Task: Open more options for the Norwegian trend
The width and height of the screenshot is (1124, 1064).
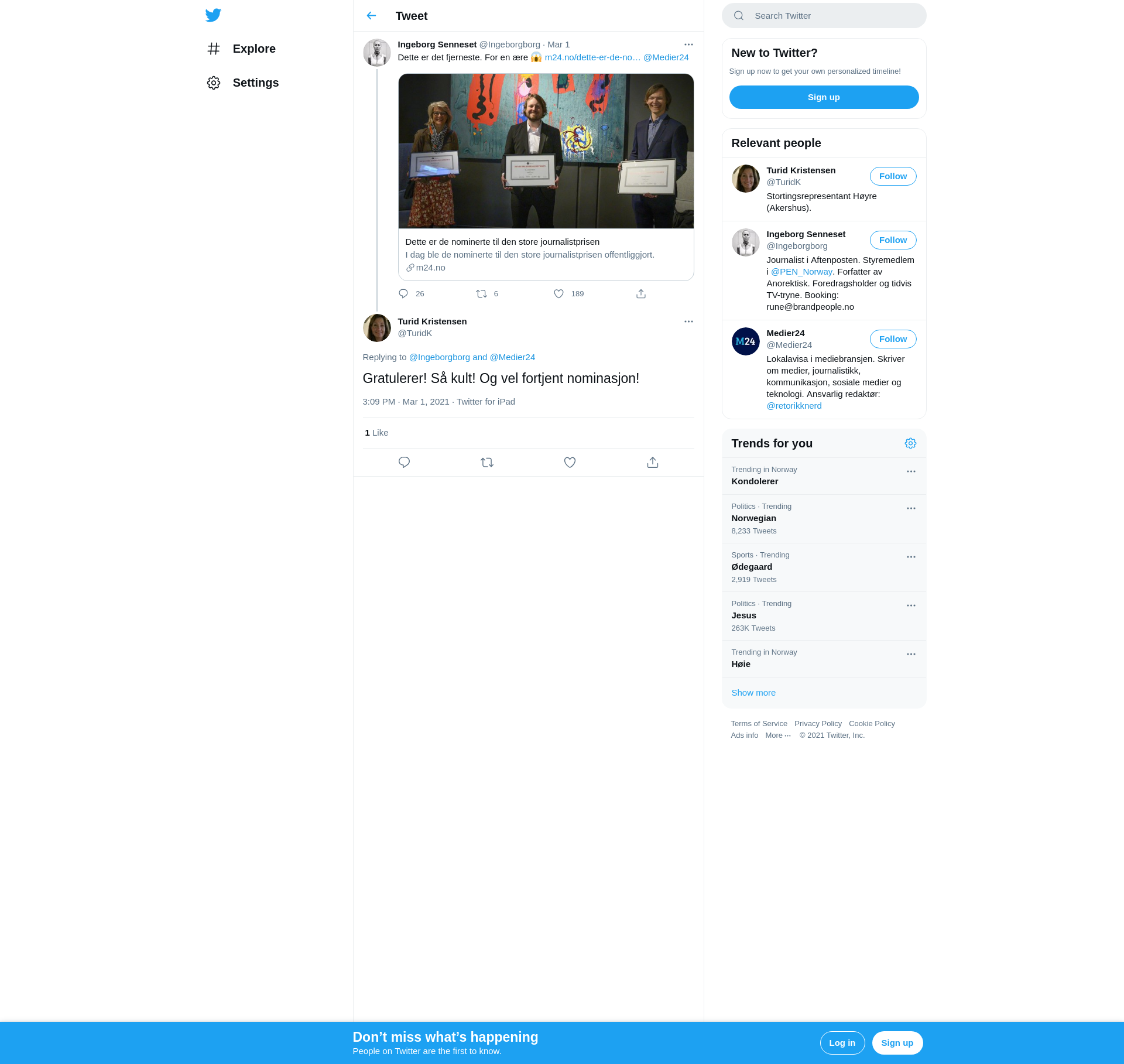Action: (x=911, y=508)
